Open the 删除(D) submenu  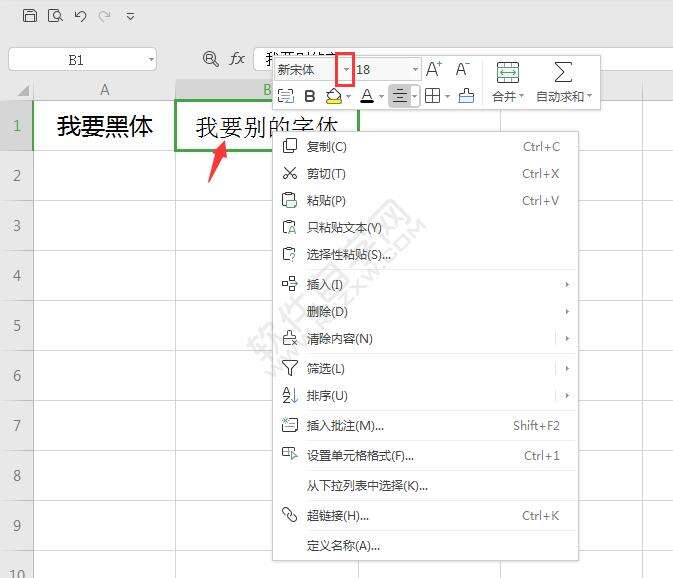(425, 312)
